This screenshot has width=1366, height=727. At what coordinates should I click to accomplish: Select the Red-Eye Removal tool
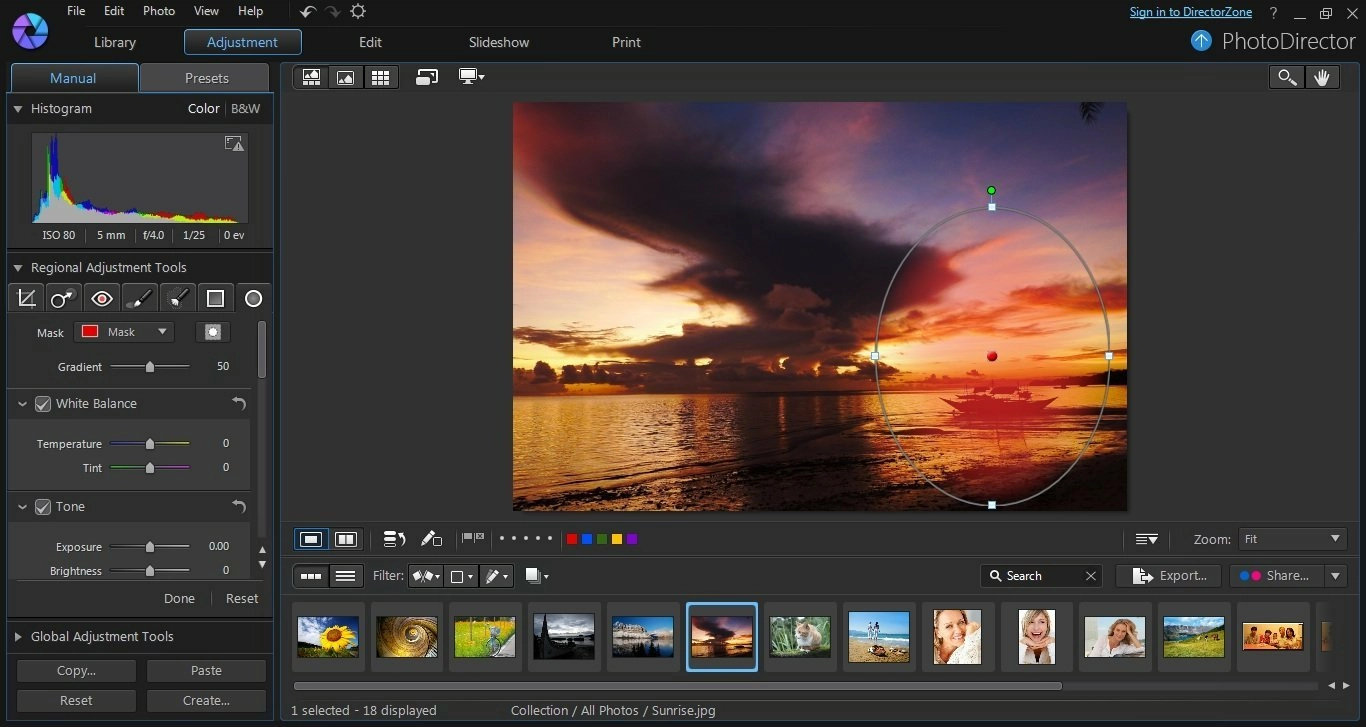point(101,298)
